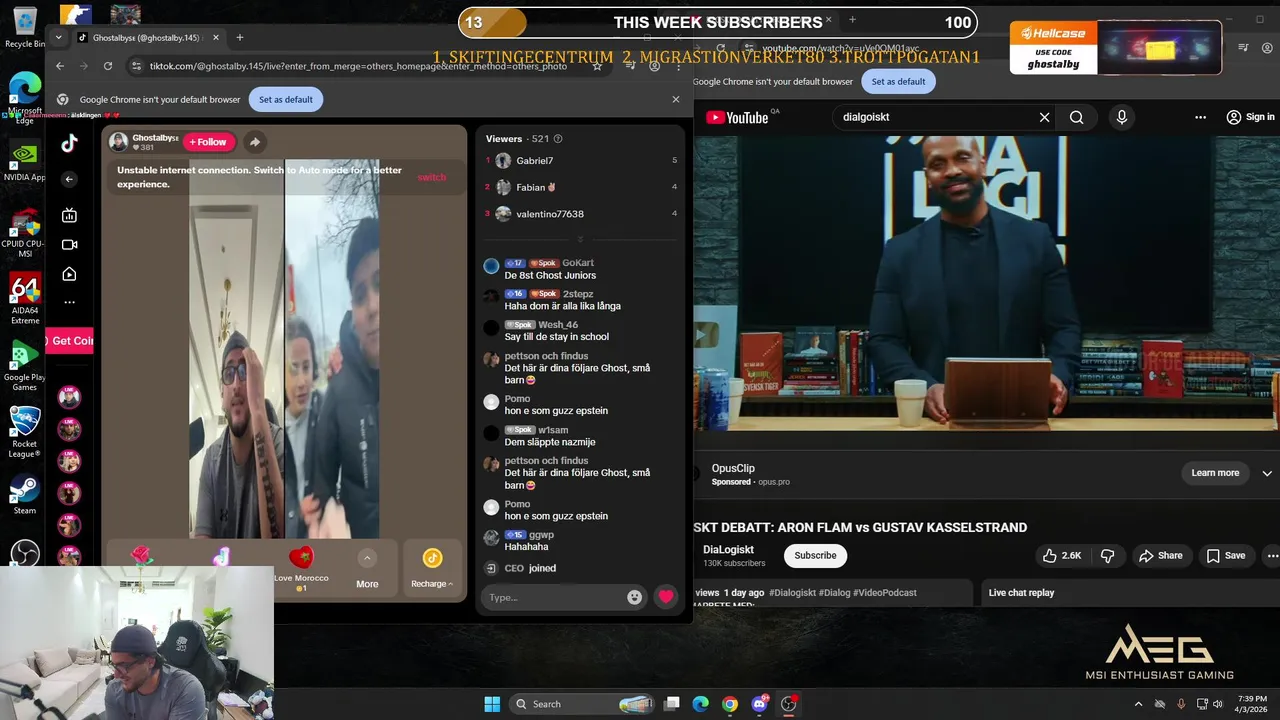Dismiss the default browser bar in TikTok window
This screenshot has width=1280, height=720.
click(x=675, y=99)
